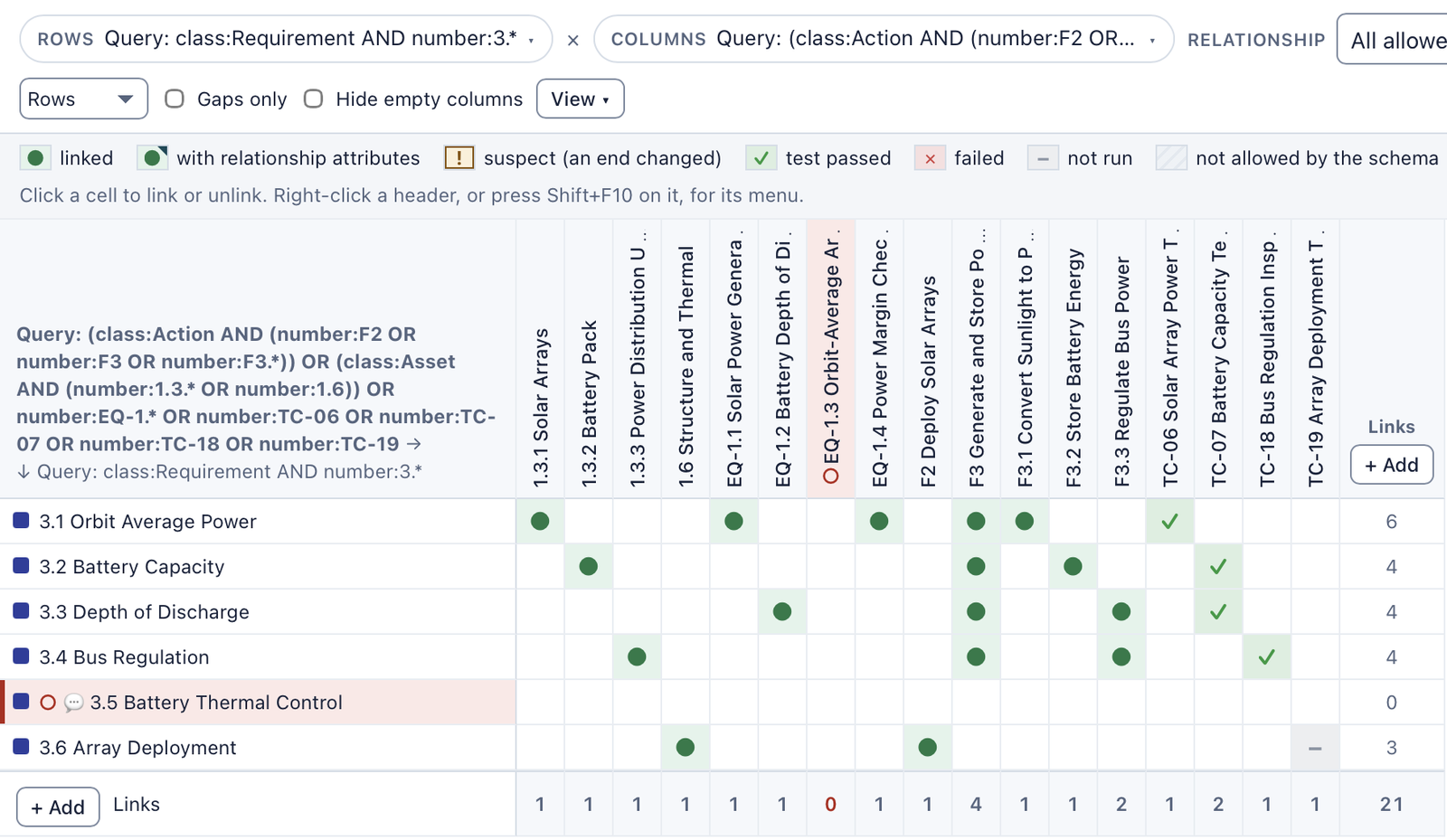Click the red 0 total under EQ-1.3 column

coord(830,804)
